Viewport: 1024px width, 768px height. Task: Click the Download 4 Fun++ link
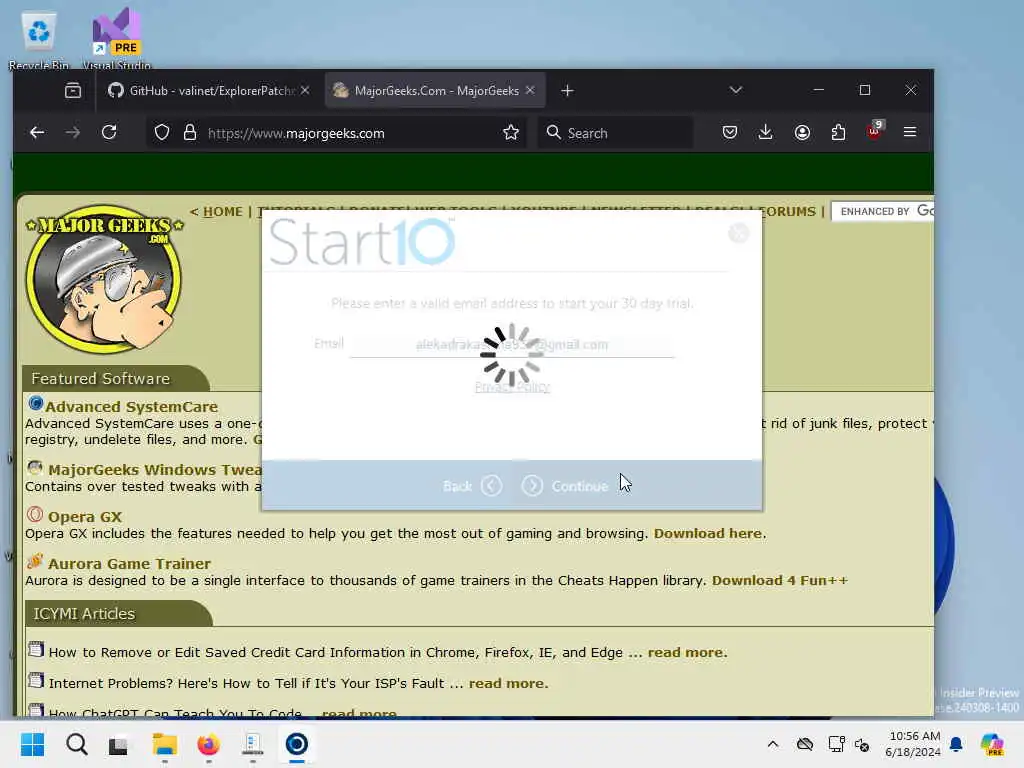point(780,581)
